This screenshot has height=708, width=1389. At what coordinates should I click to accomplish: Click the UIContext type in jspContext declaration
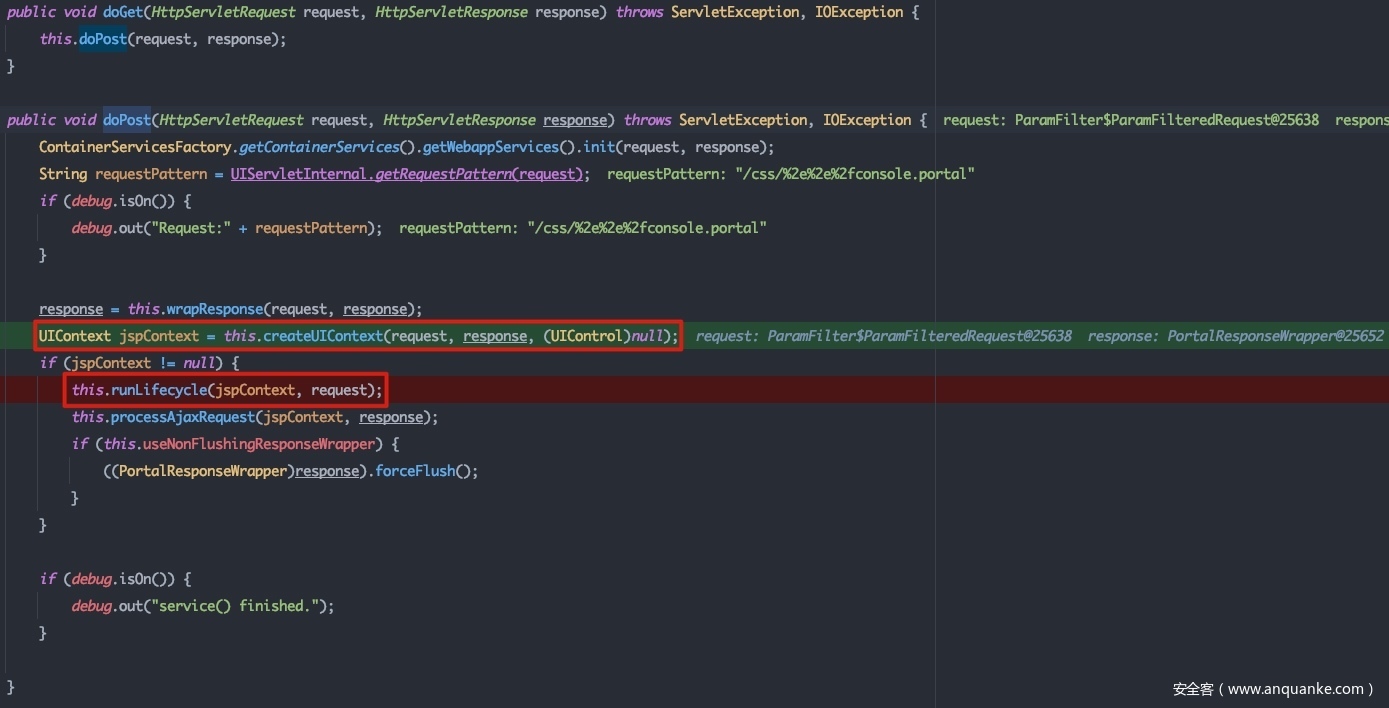click(x=75, y=336)
